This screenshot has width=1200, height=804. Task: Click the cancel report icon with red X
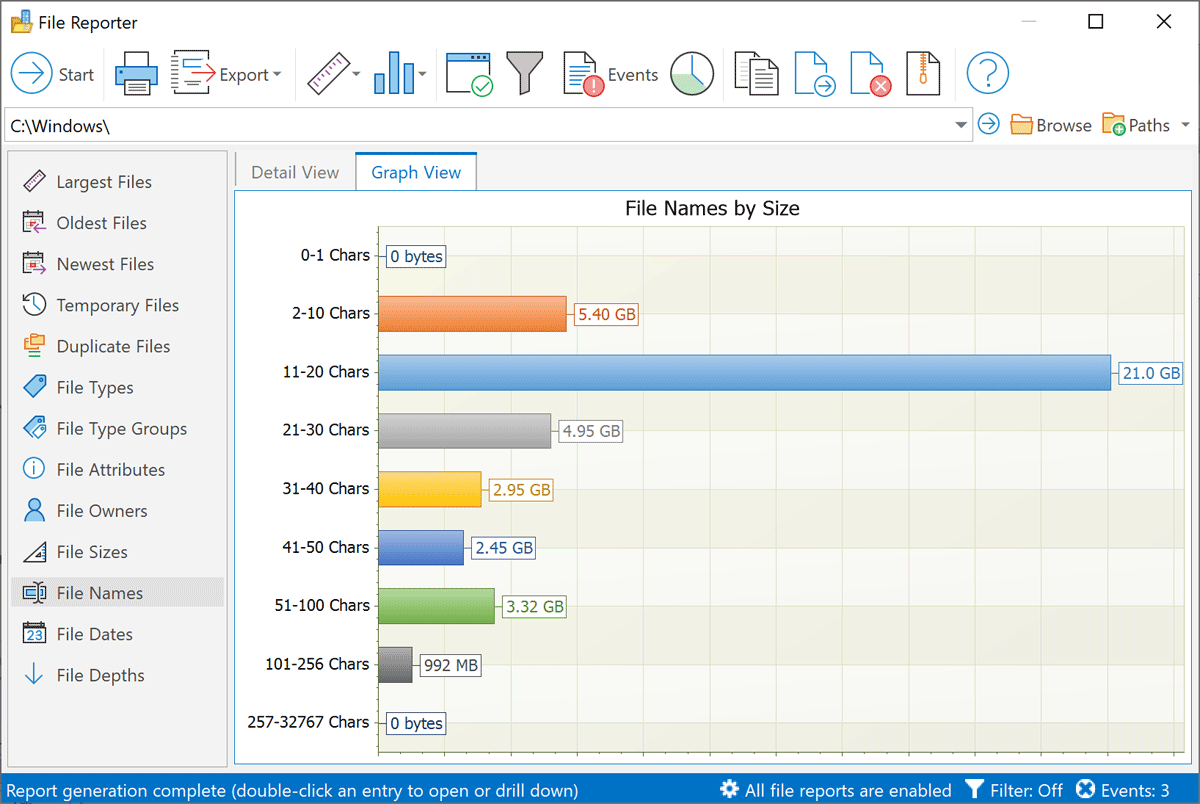point(870,73)
